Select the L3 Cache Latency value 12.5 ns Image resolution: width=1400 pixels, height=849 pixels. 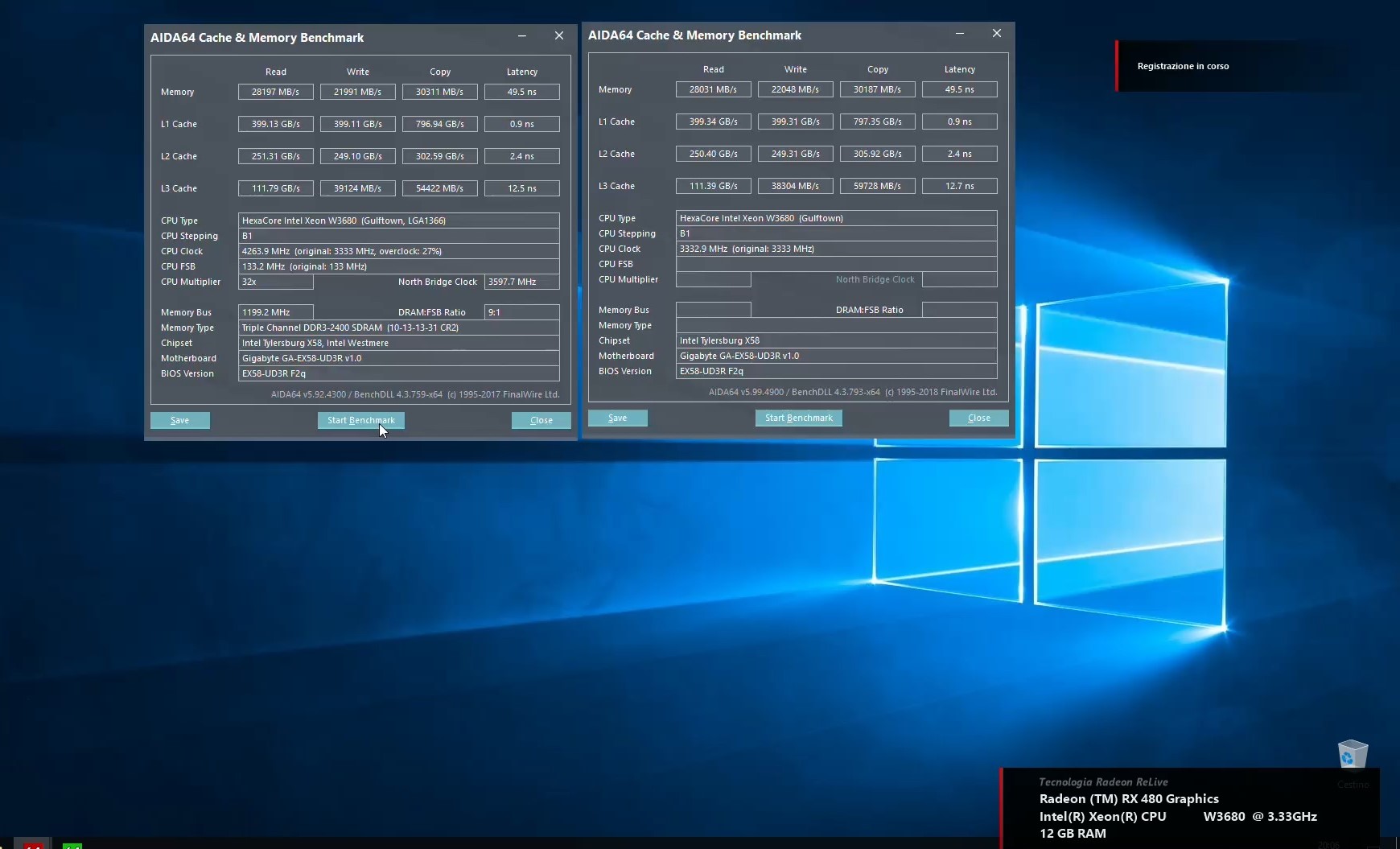click(x=522, y=188)
